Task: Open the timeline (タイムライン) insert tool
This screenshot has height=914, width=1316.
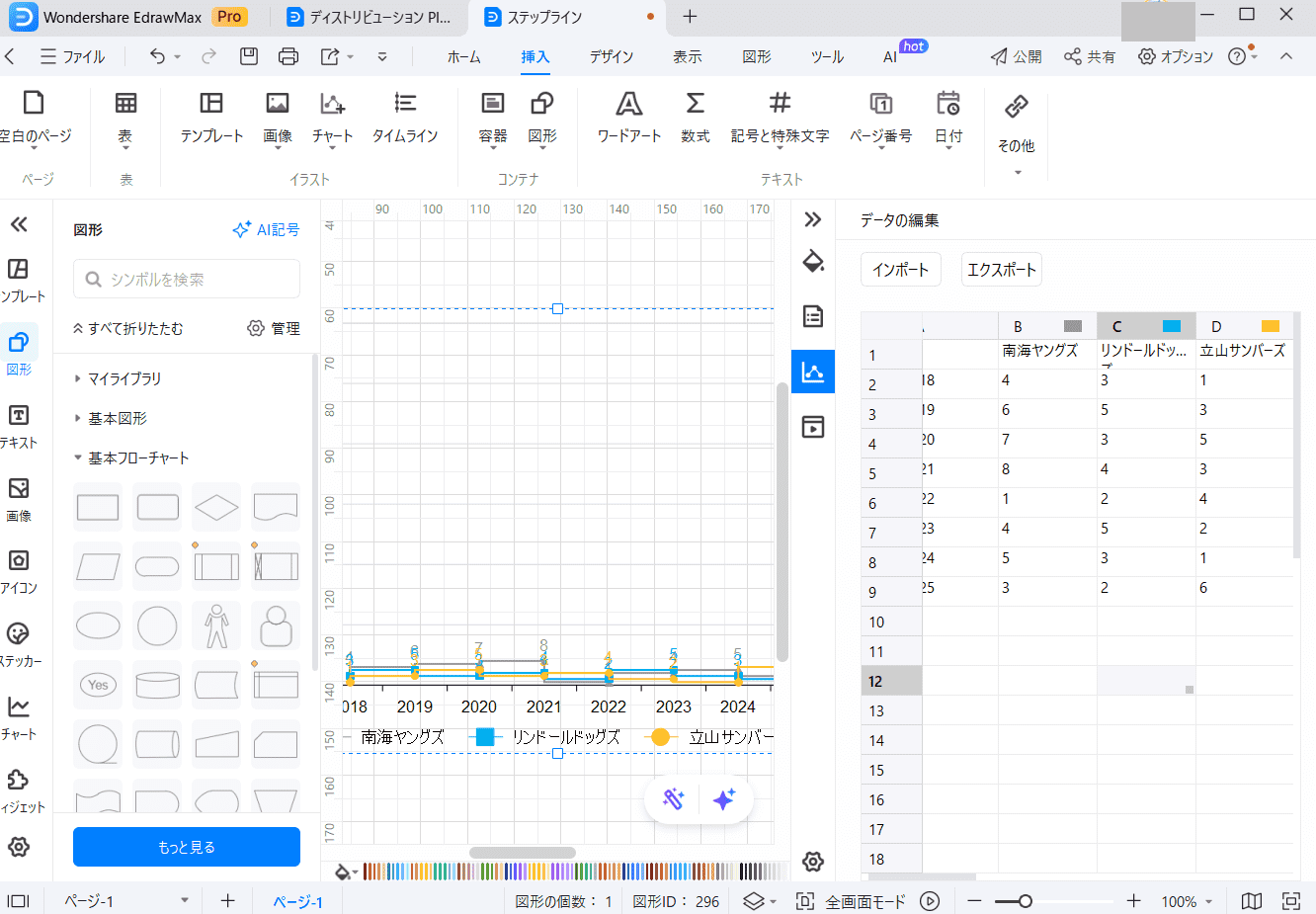Action: click(x=404, y=104)
